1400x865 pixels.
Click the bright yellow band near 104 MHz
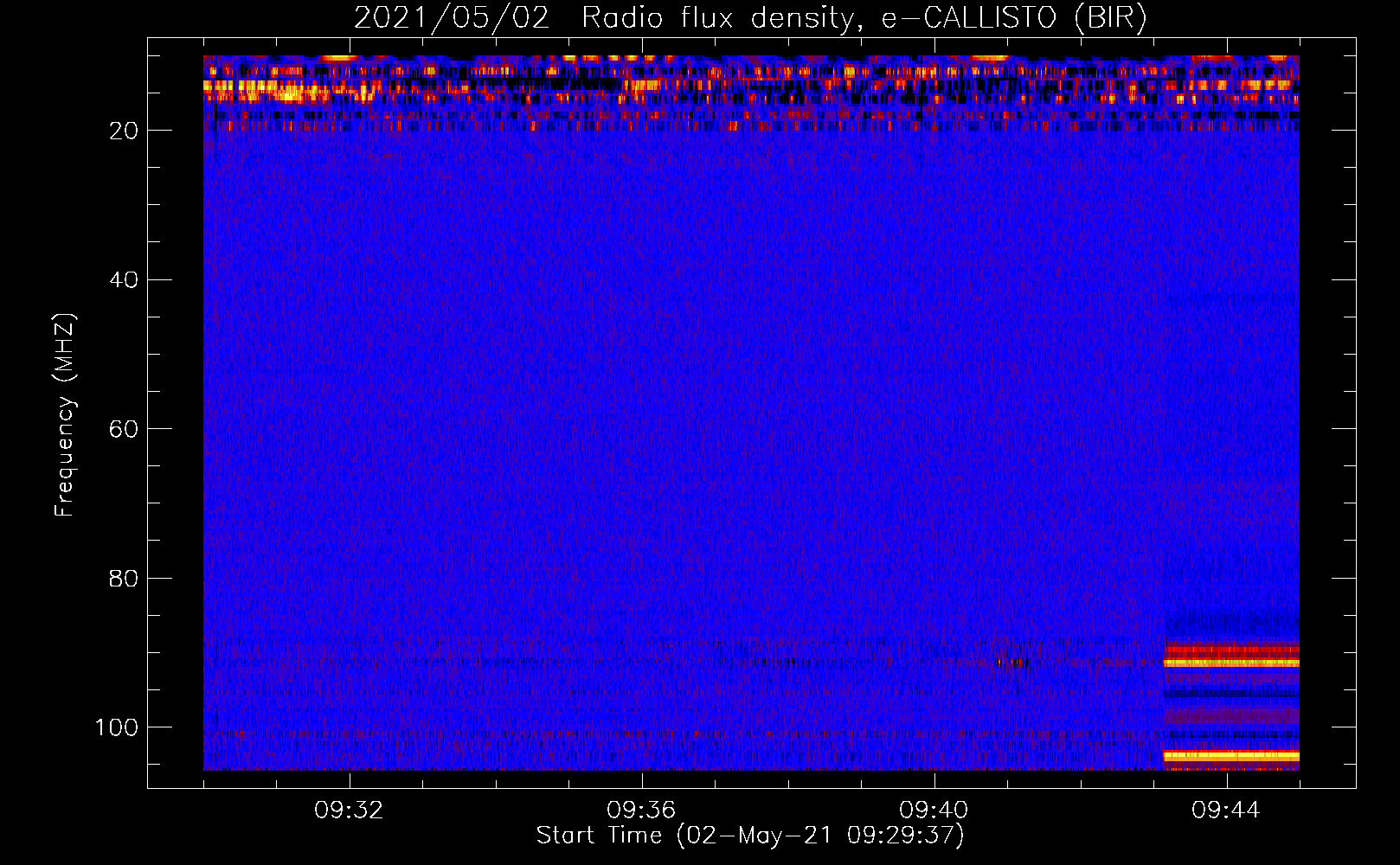point(1231,756)
